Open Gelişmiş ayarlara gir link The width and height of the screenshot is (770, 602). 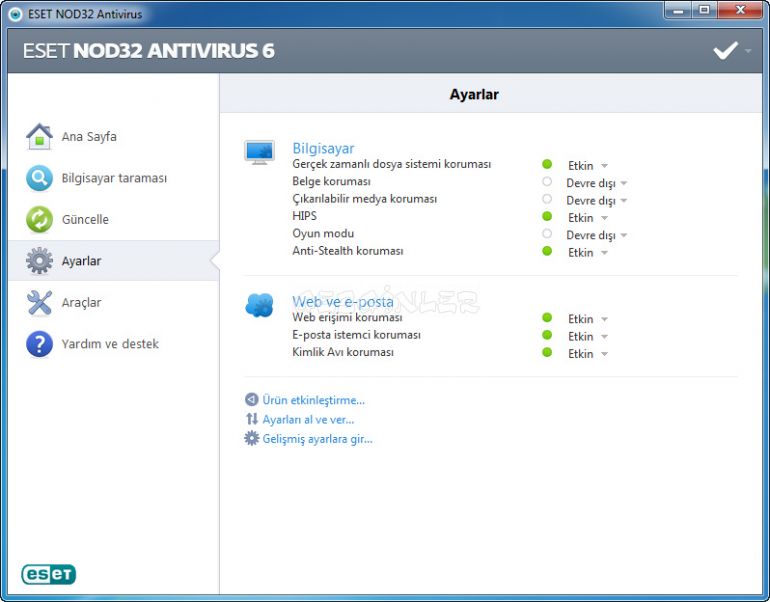coord(317,439)
